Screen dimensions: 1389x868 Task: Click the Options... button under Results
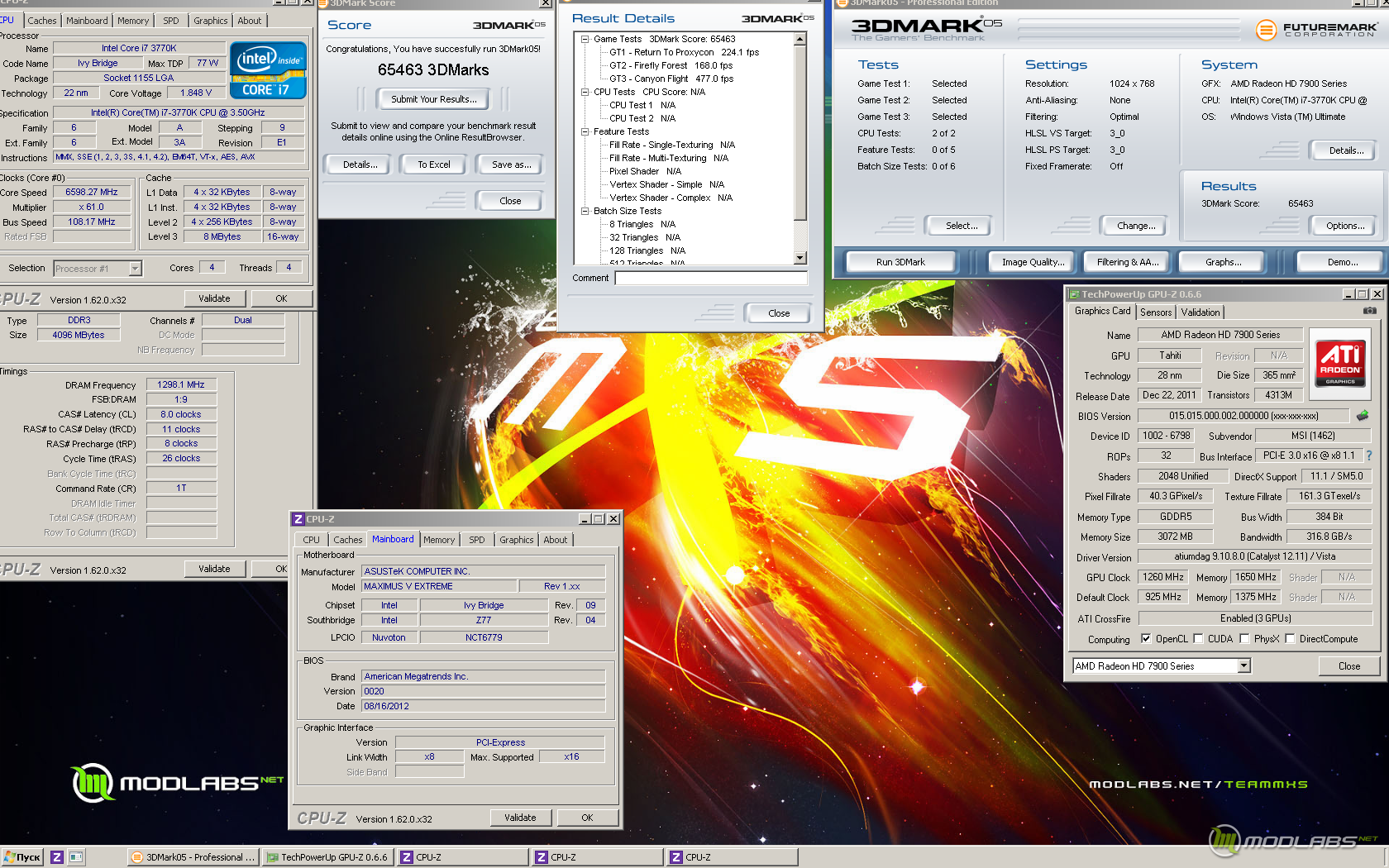(x=1345, y=226)
